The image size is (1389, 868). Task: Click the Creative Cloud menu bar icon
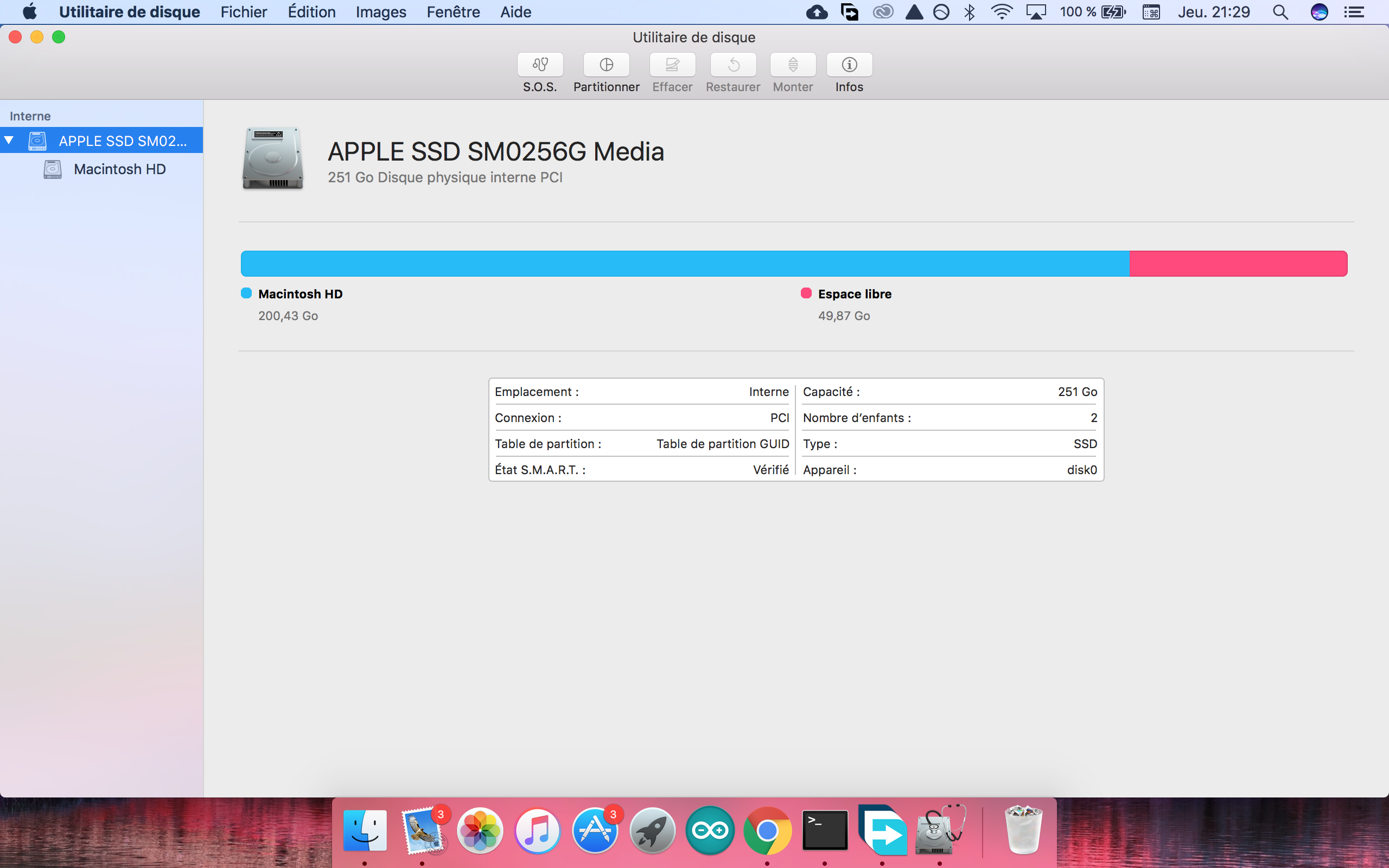pyautogui.click(x=883, y=11)
